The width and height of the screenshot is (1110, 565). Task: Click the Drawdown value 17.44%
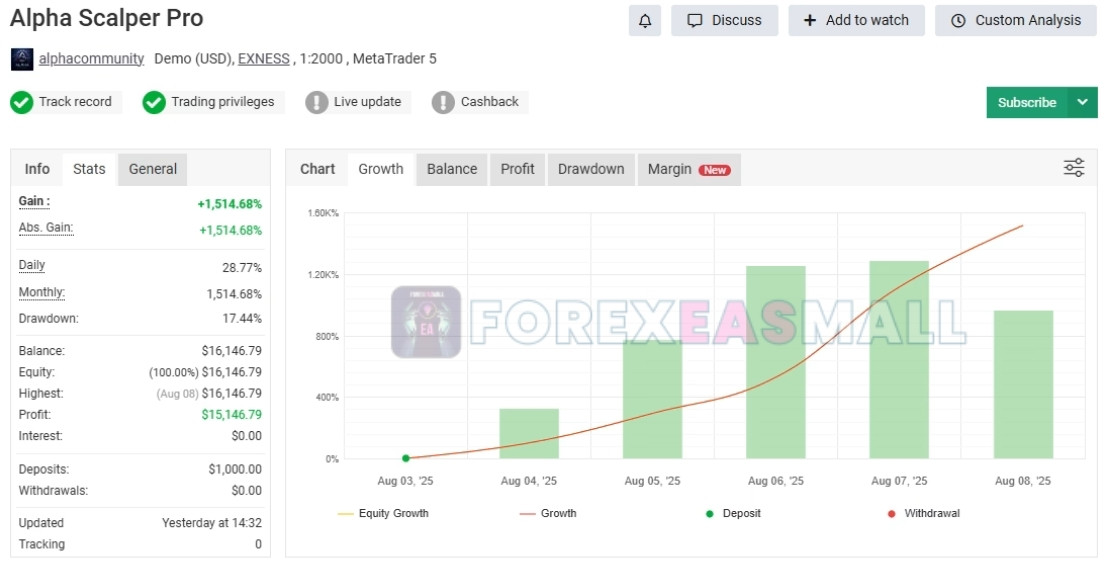[x=242, y=319]
